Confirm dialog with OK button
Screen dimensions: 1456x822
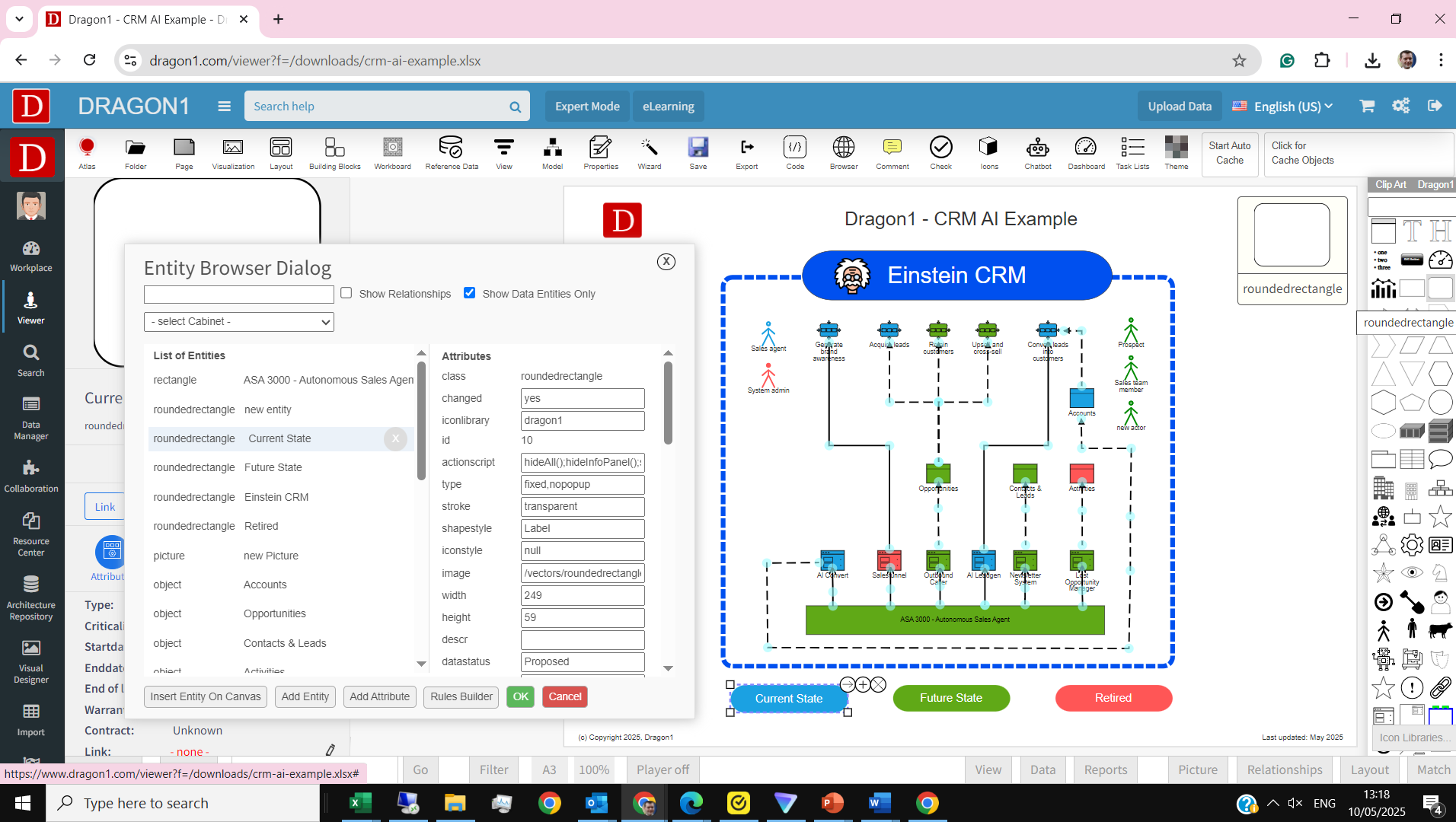coord(521,696)
